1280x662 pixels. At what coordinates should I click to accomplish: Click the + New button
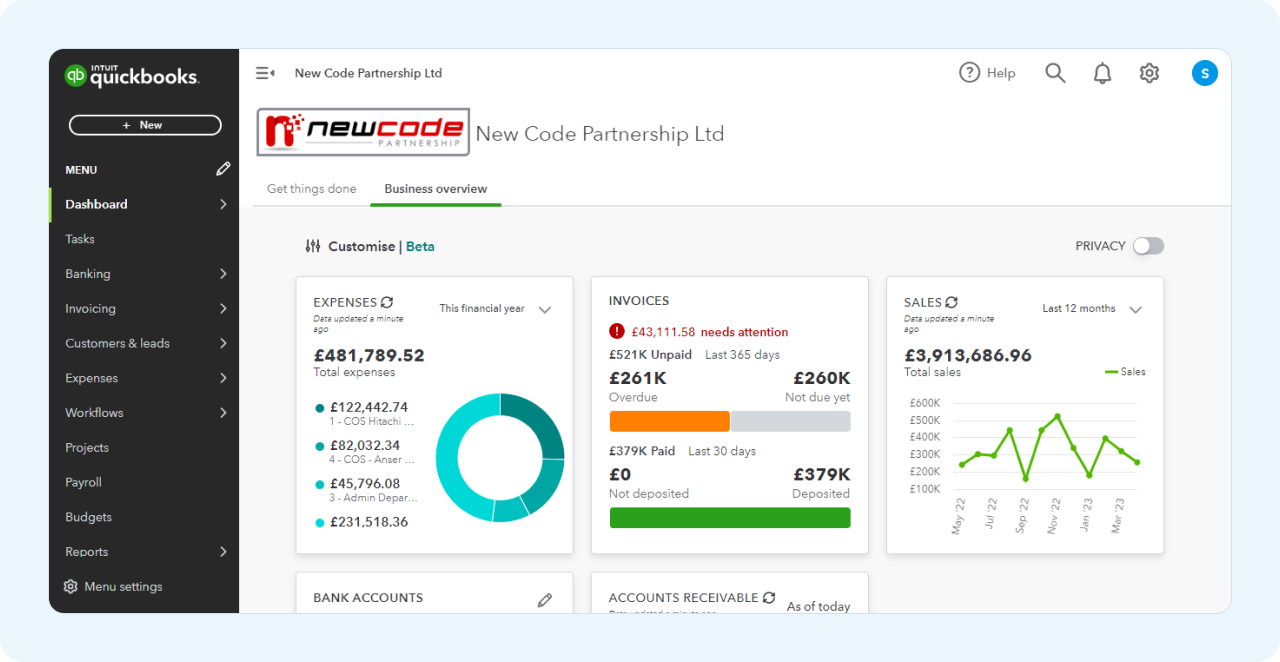pos(145,125)
